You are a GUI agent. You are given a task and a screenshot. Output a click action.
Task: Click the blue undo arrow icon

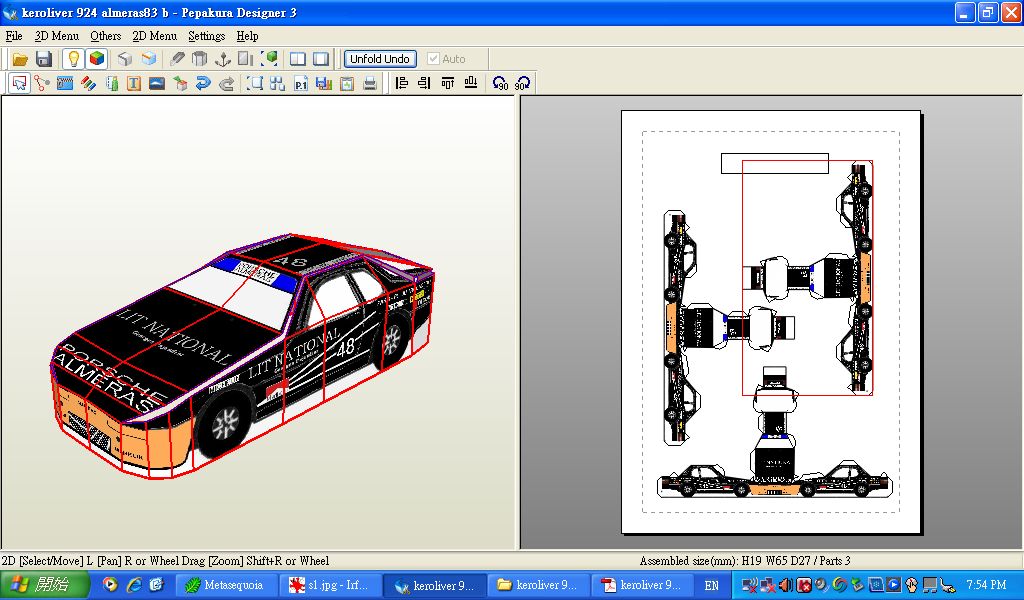[203, 84]
